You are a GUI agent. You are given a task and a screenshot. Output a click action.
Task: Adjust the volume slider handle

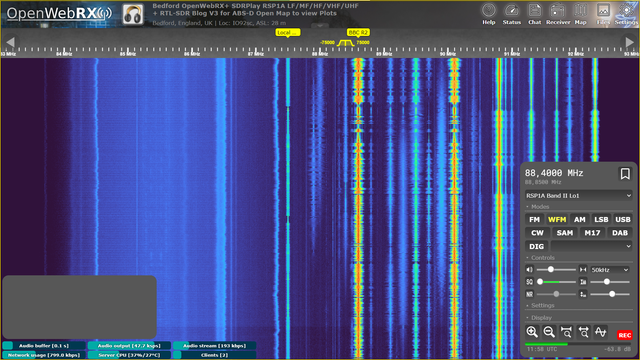[x=551, y=269]
